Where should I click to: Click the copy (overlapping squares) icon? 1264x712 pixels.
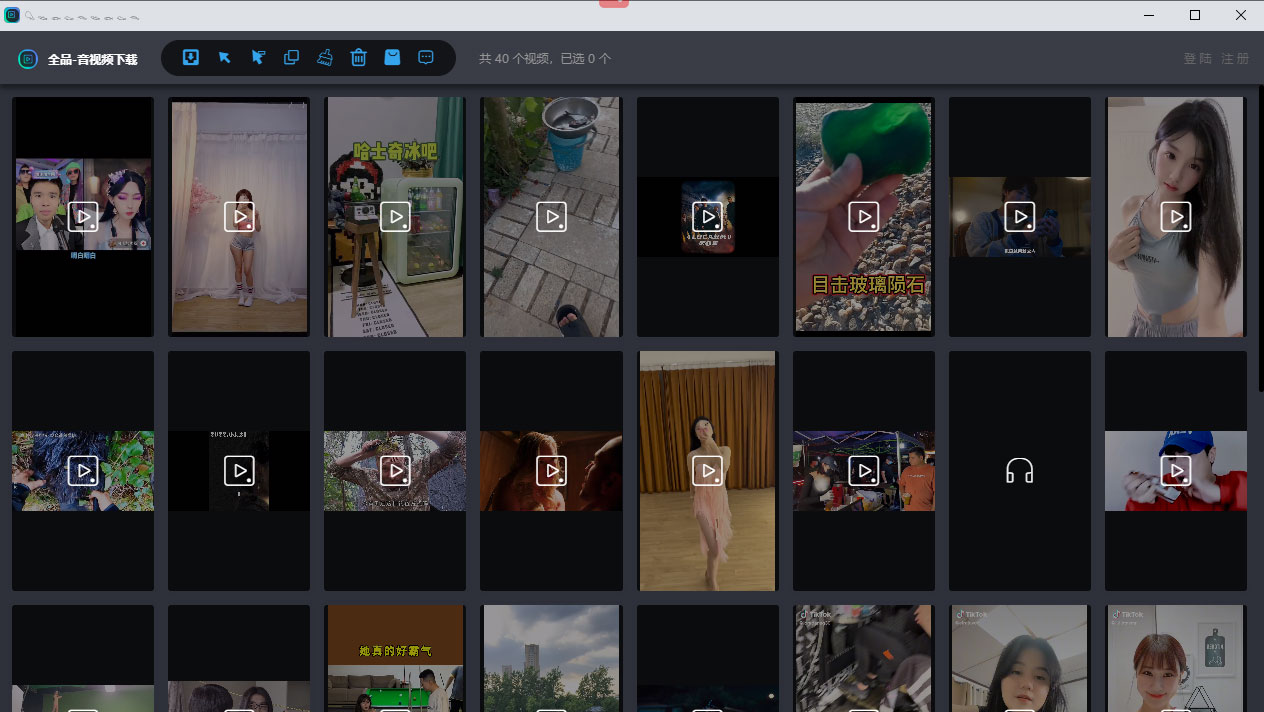click(x=292, y=58)
